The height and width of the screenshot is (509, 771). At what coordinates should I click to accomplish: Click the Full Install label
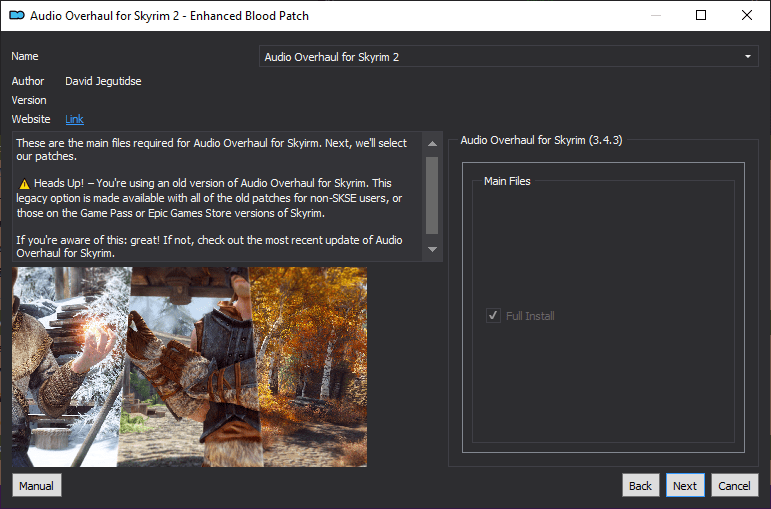pos(530,316)
